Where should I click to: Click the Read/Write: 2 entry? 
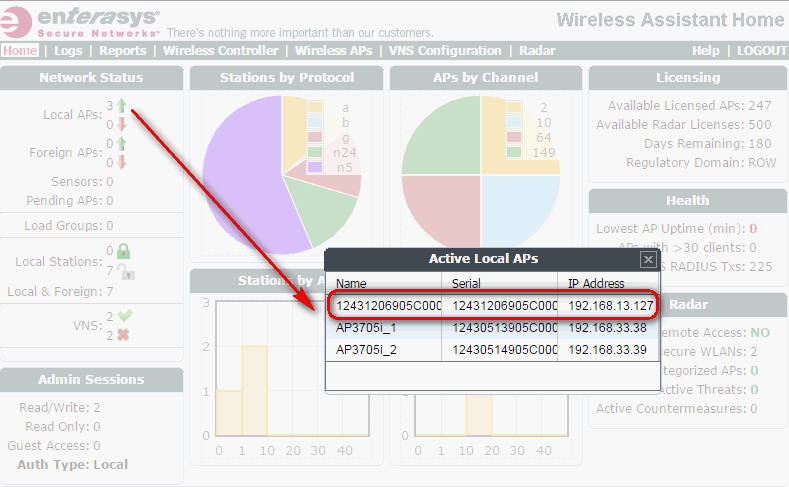pyautogui.click(x=59, y=408)
